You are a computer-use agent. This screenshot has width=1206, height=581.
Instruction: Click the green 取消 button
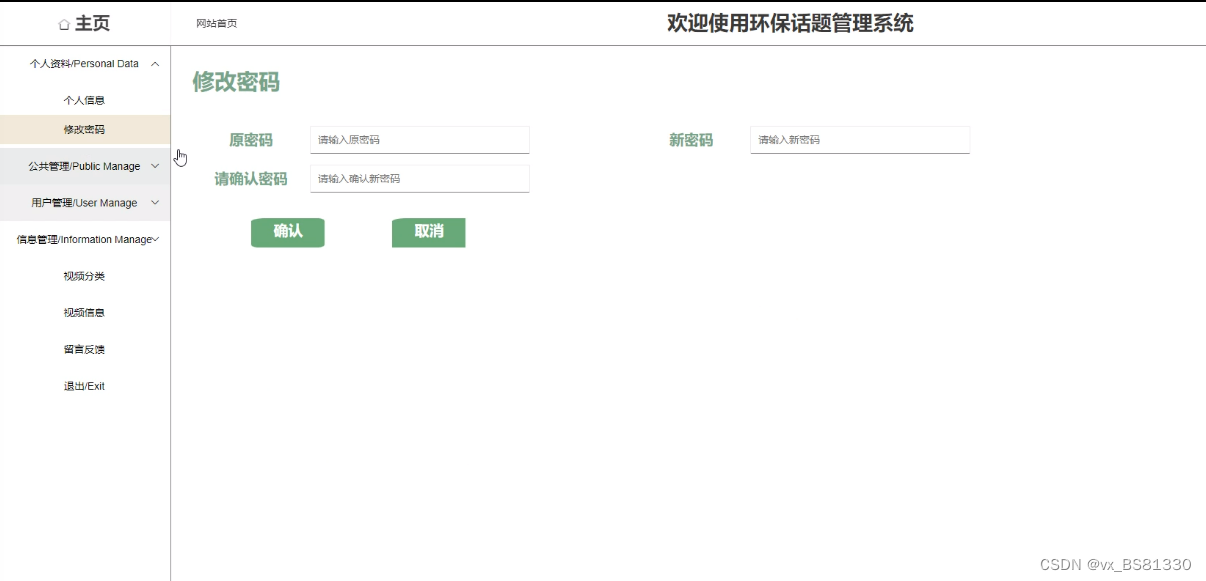pos(429,232)
